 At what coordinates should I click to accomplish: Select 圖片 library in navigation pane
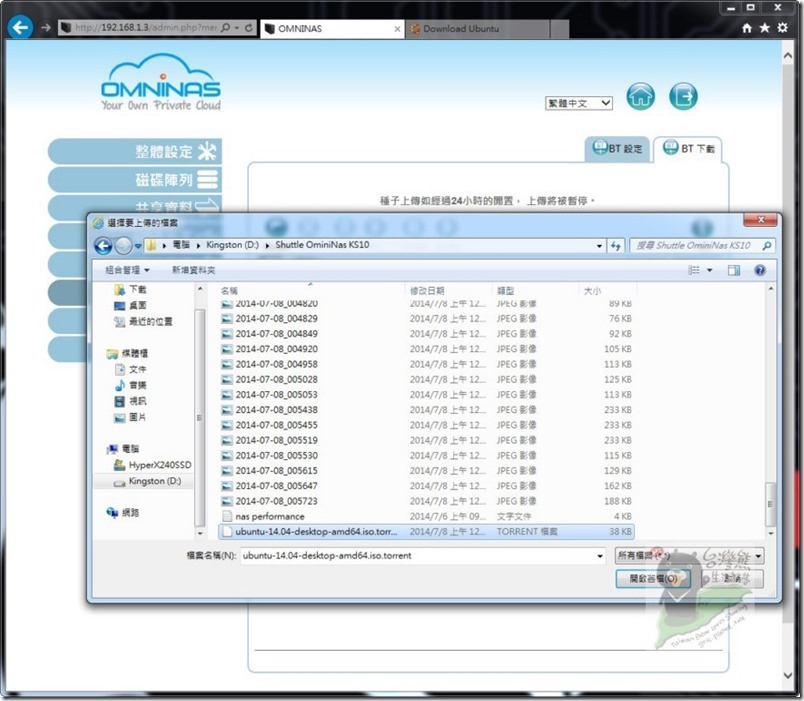click(130, 417)
